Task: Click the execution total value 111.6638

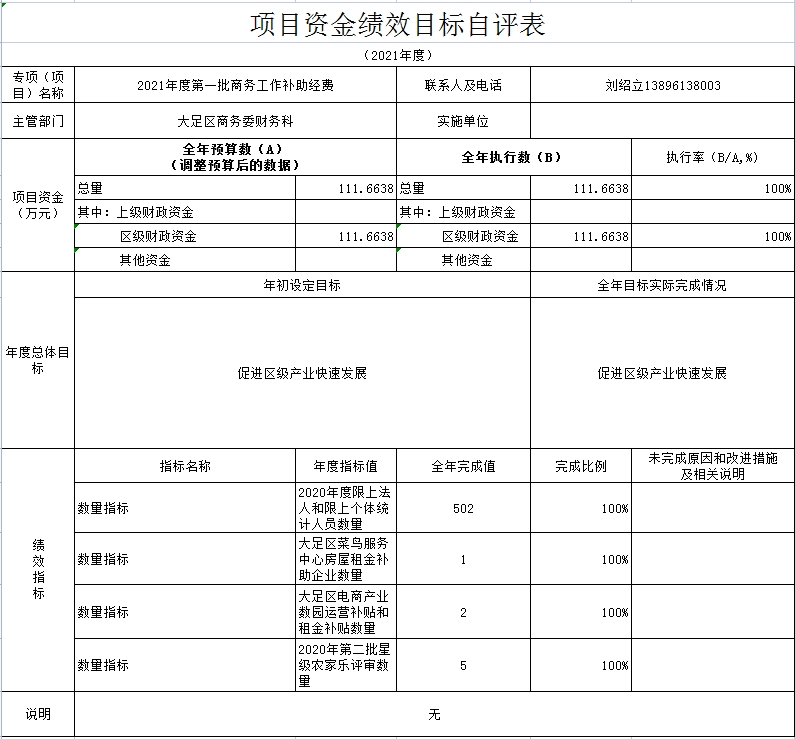Action: 581,188
